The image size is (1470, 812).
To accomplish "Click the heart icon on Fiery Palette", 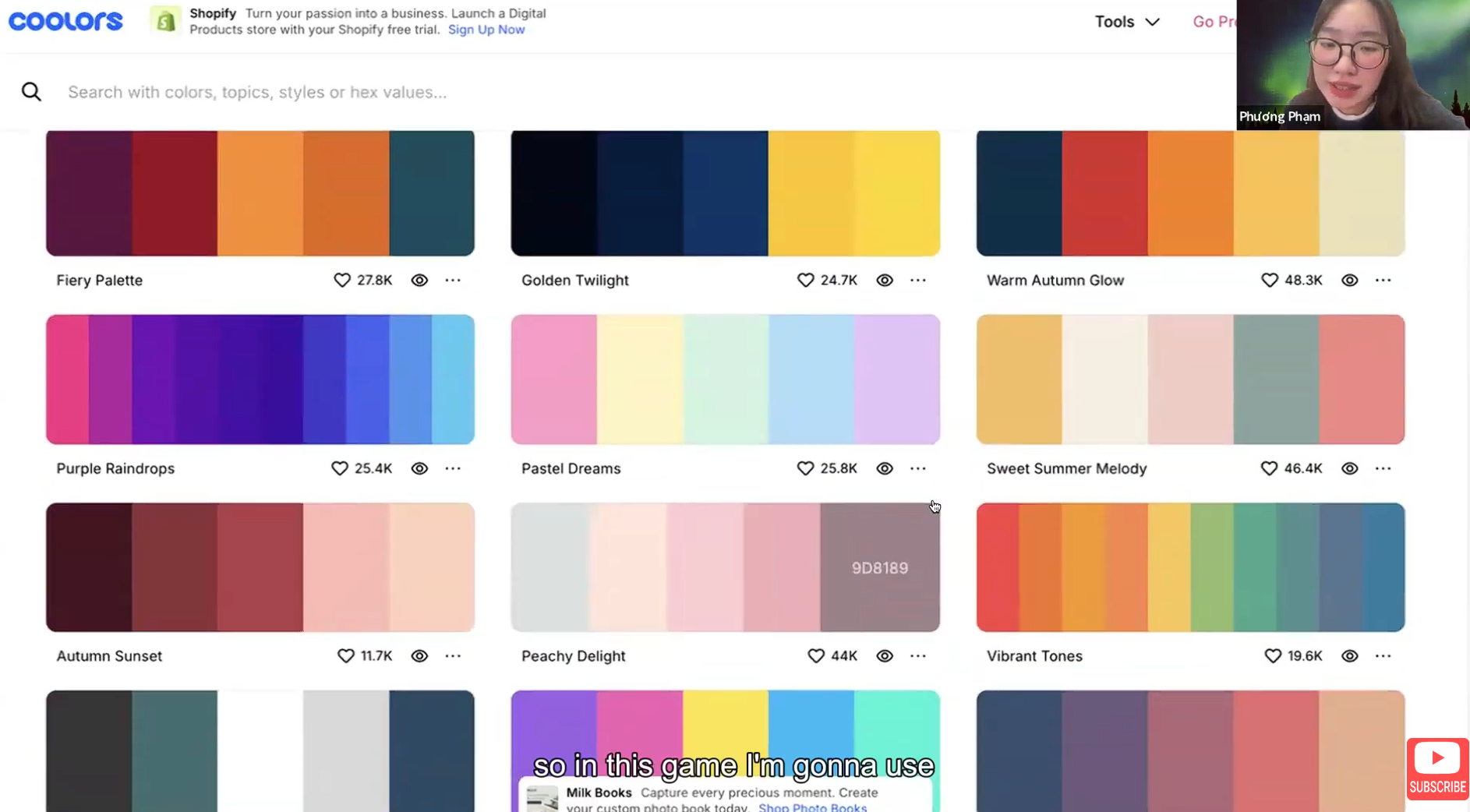I will click(x=341, y=280).
